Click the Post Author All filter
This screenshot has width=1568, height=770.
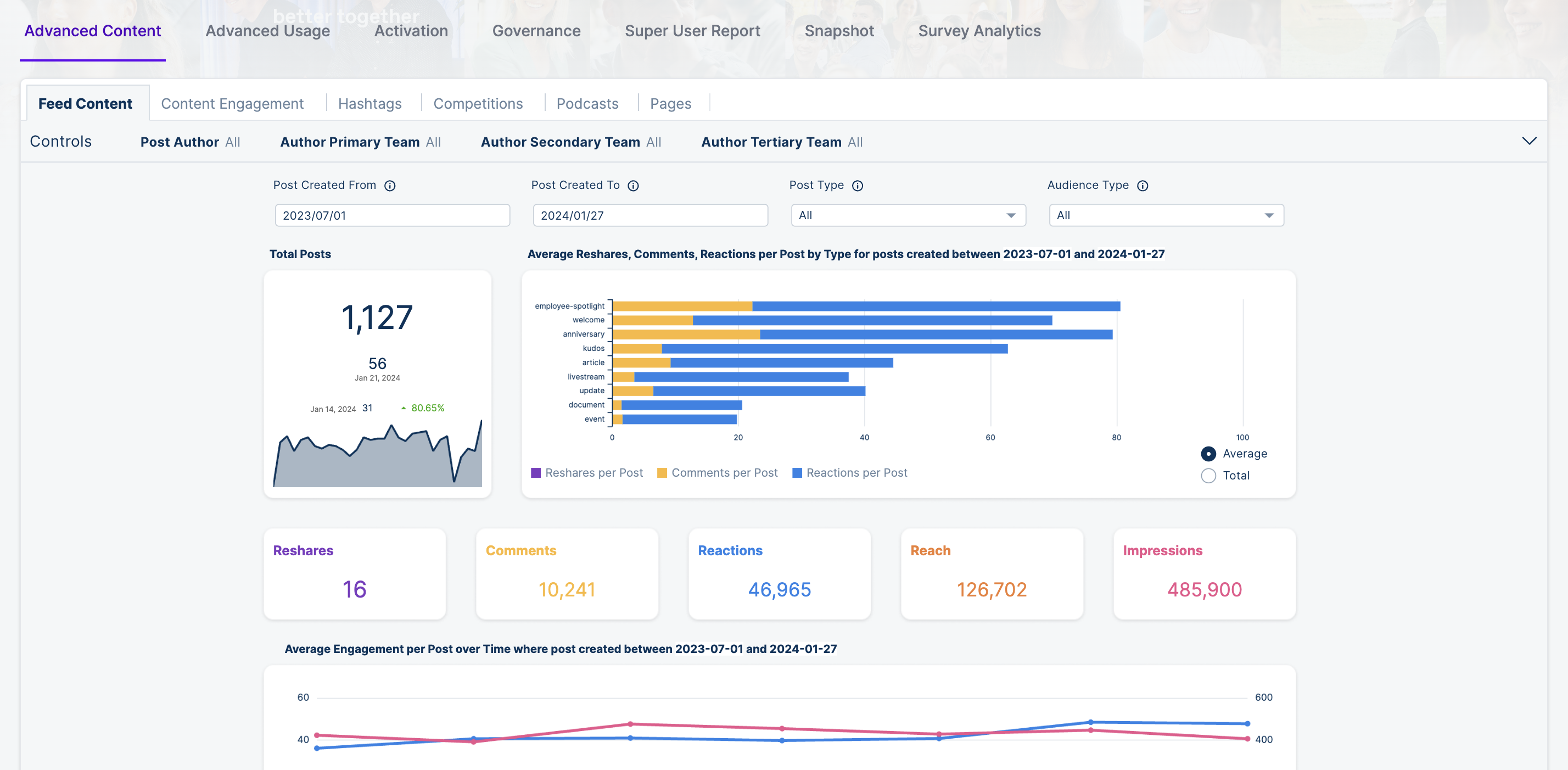(190, 142)
